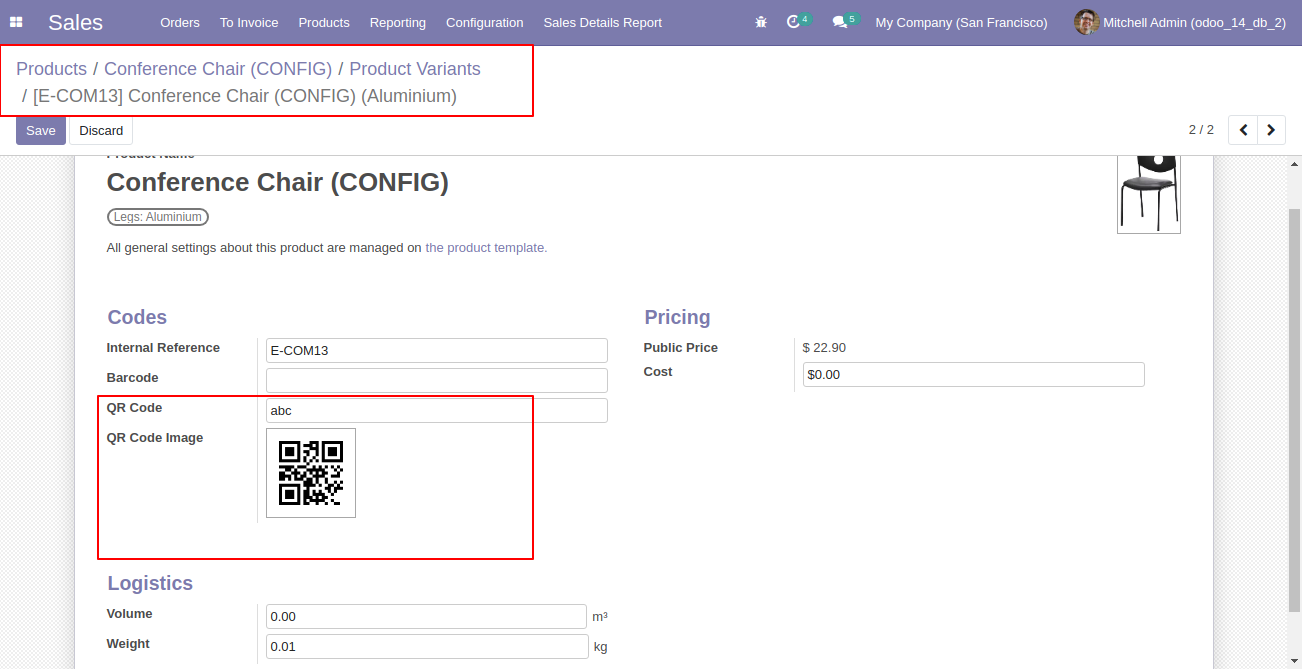The width and height of the screenshot is (1302, 669).
Task: Click the Discard button
Action: coord(101,131)
